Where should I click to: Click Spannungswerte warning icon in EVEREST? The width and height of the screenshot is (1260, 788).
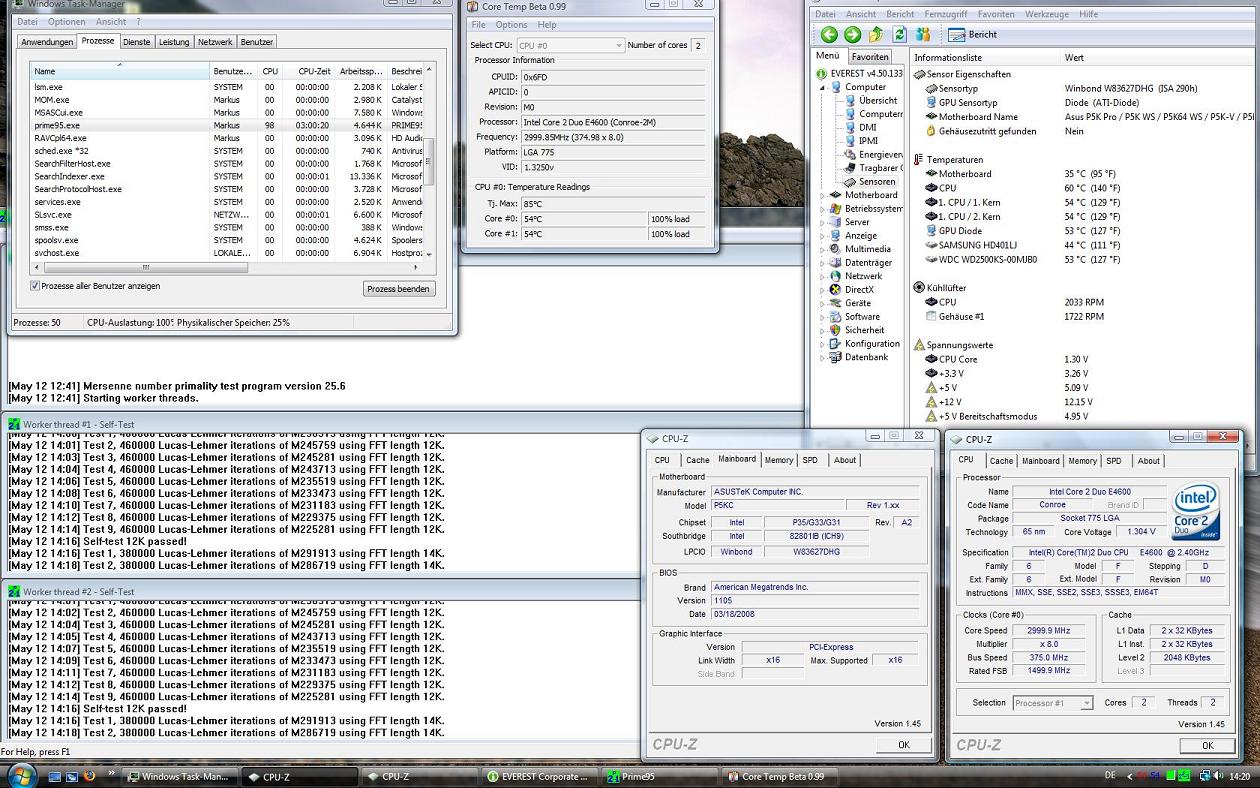(x=920, y=345)
